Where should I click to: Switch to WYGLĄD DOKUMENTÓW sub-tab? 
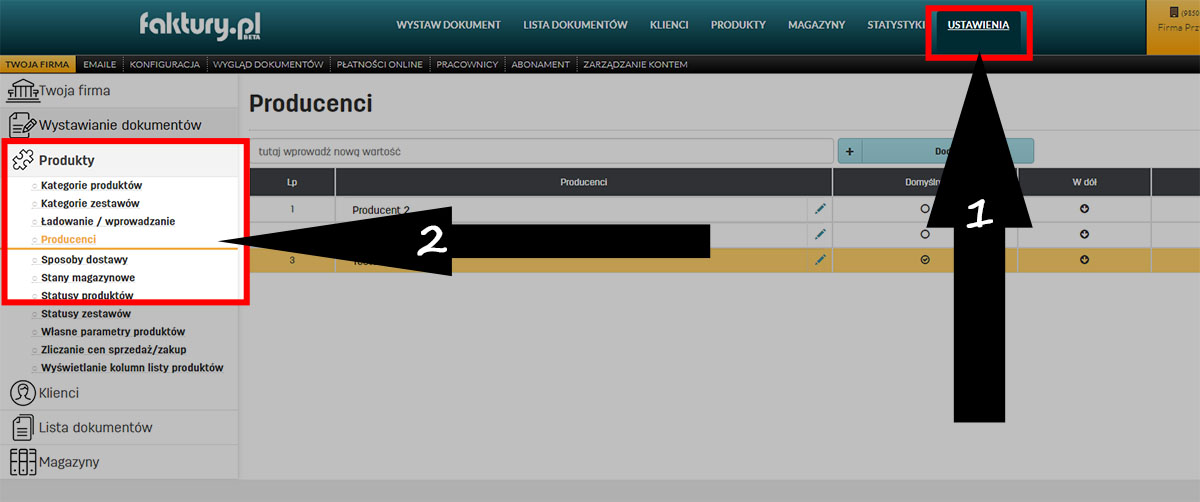[x=268, y=65]
